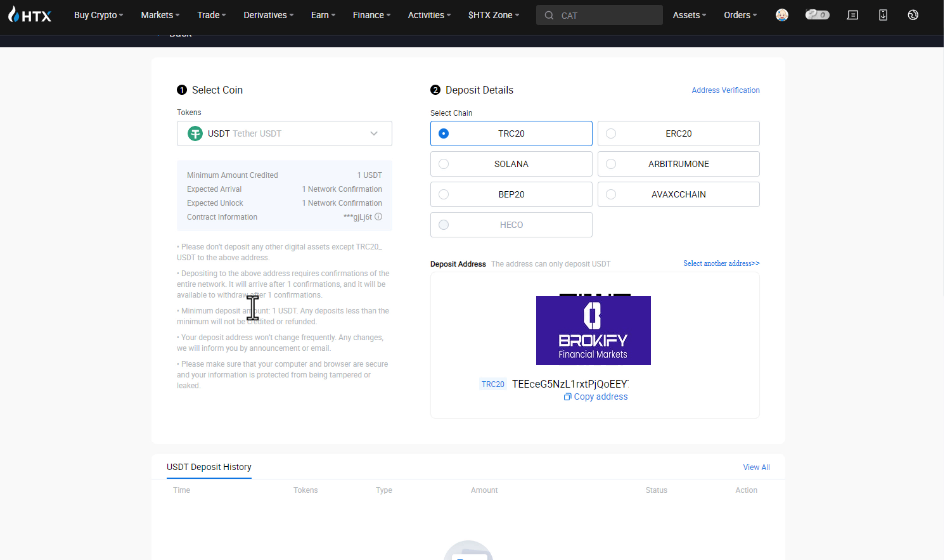Expand the Buy Crypto menu
The width and height of the screenshot is (944, 560).
click(99, 15)
